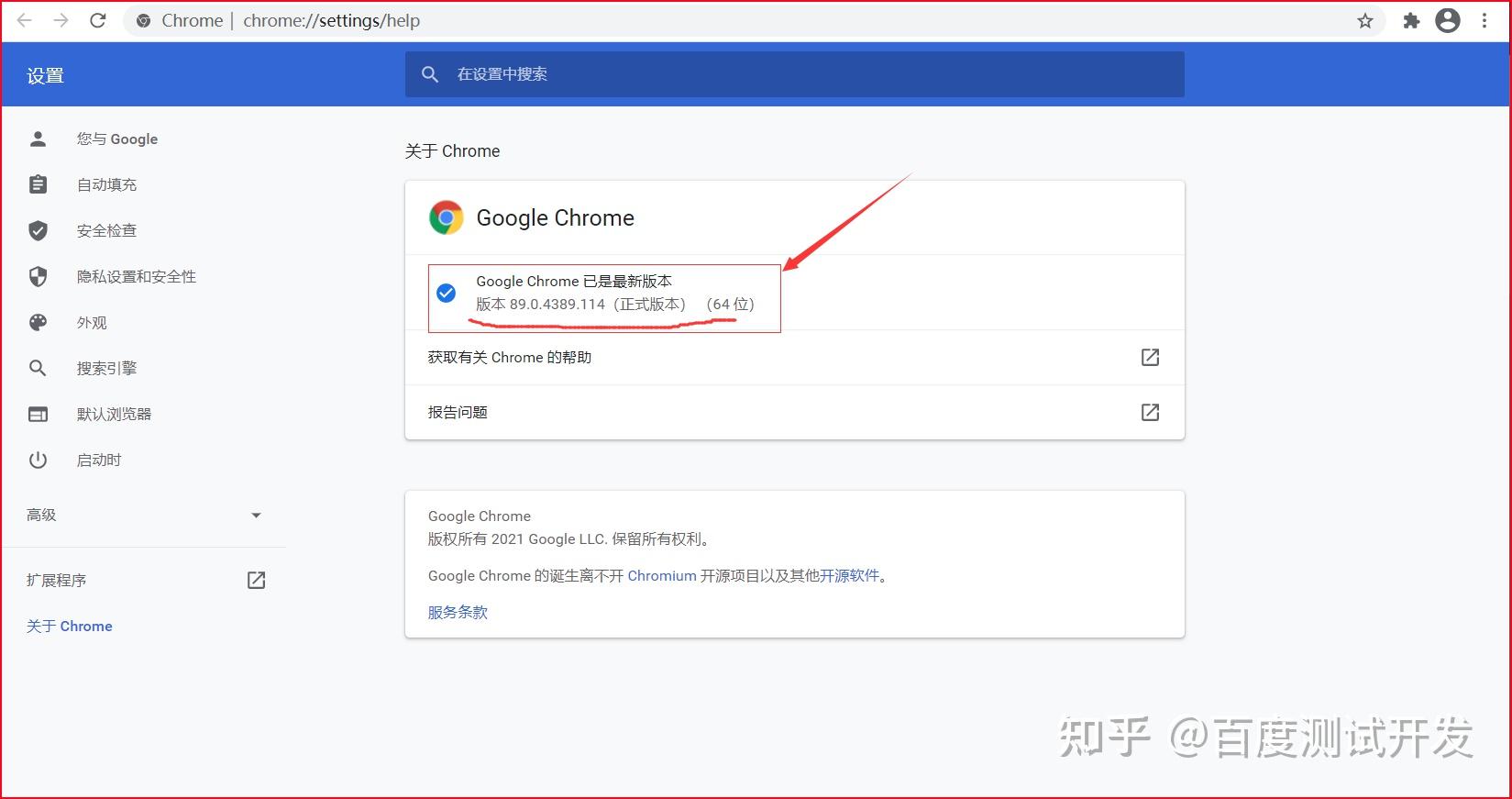The image size is (1512, 799).
Task: Open the Chrome three-dot menu
Action: 1484,20
